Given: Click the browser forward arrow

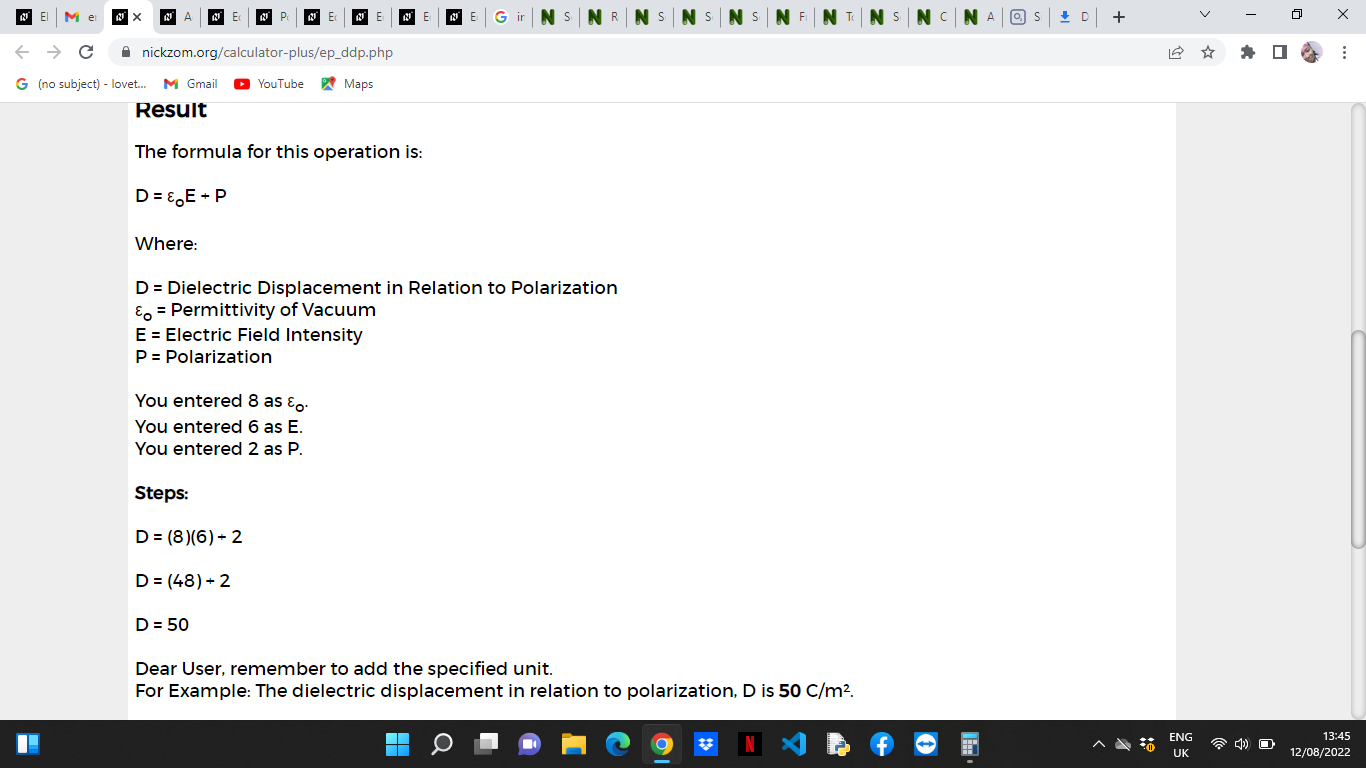Looking at the screenshot, I should [54, 52].
